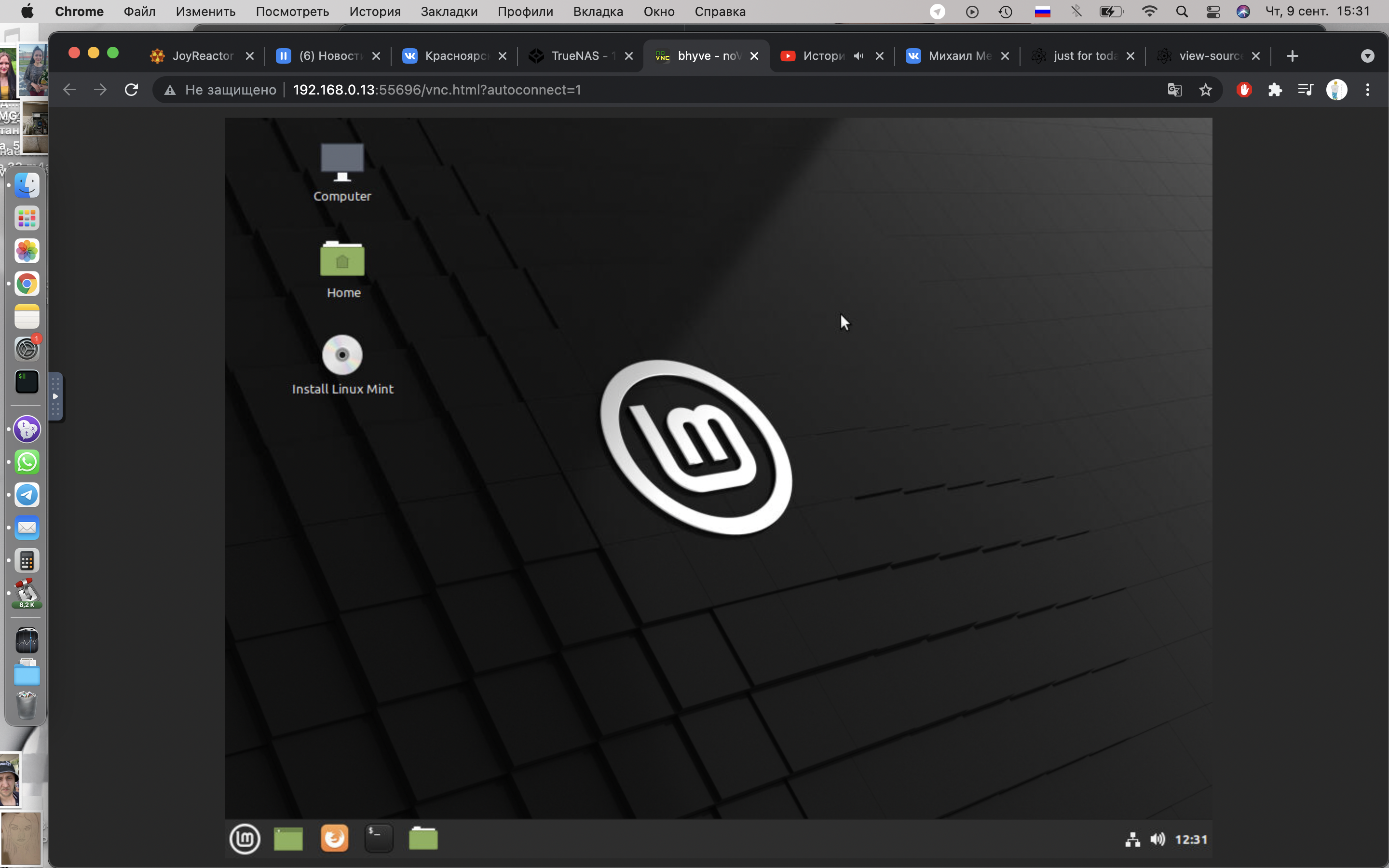Open Launchpad from the Dock

27,218
